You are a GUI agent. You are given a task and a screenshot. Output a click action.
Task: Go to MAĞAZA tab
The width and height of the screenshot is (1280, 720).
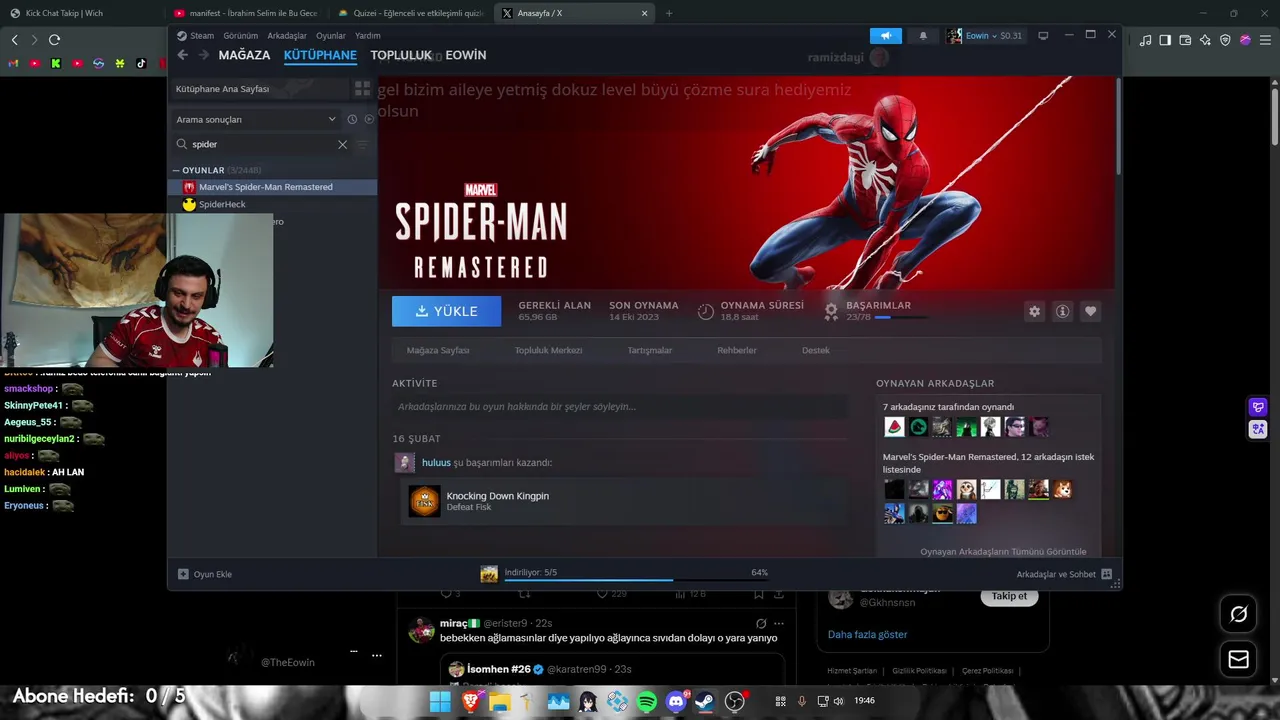[244, 55]
